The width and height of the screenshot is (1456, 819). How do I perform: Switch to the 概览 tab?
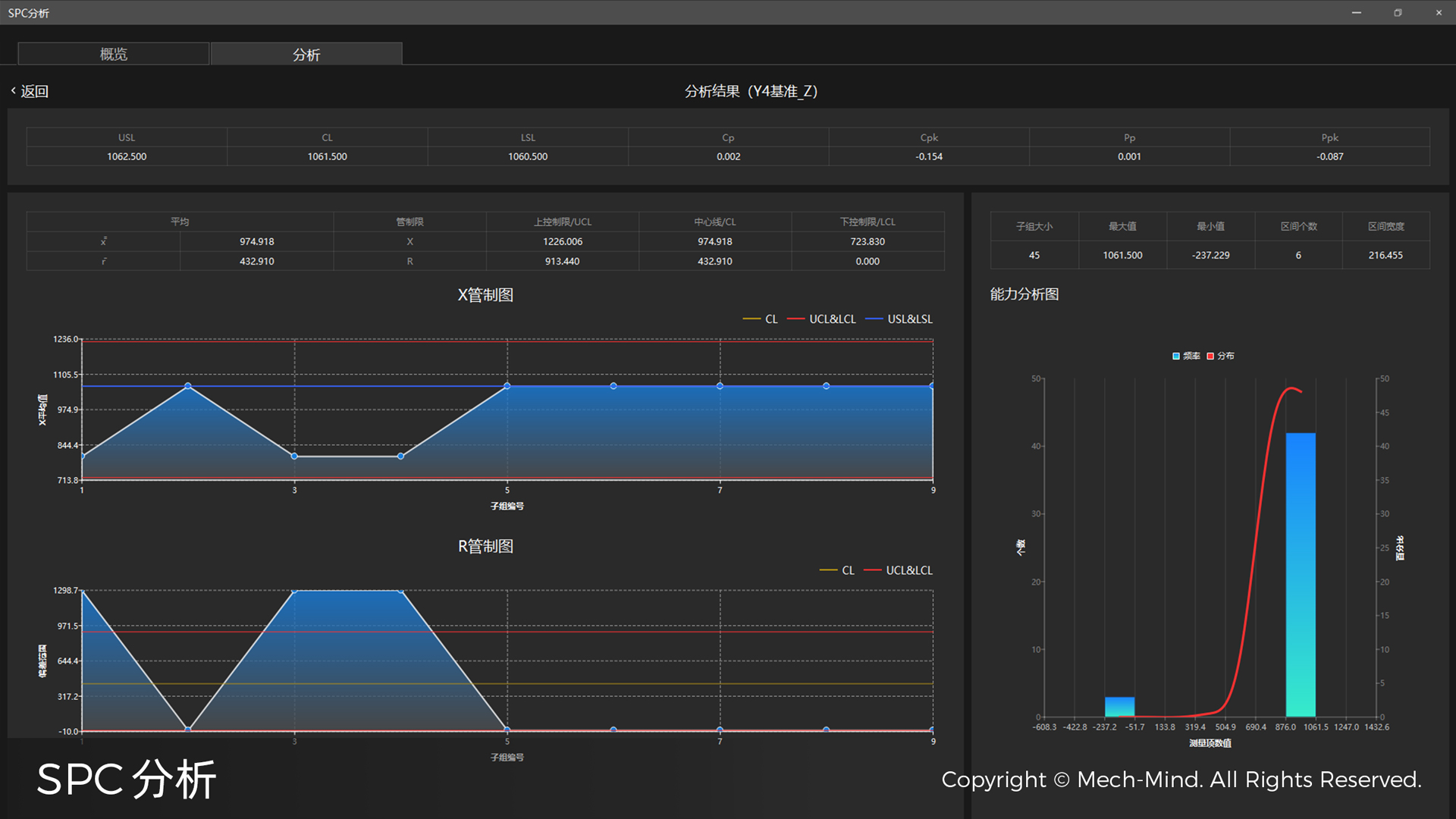(x=114, y=54)
